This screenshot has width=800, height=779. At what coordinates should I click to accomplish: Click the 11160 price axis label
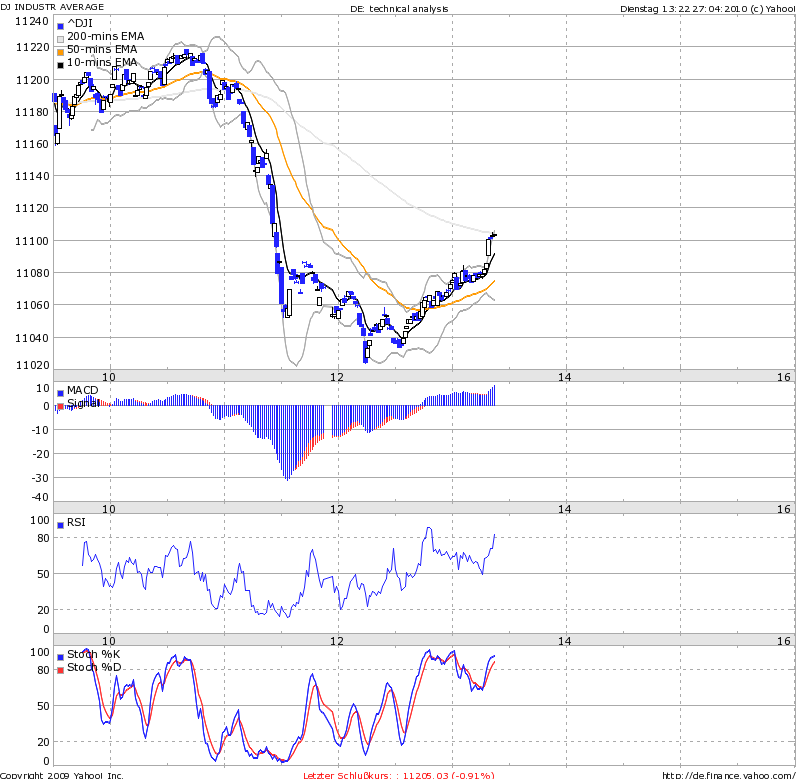coord(32,144)
